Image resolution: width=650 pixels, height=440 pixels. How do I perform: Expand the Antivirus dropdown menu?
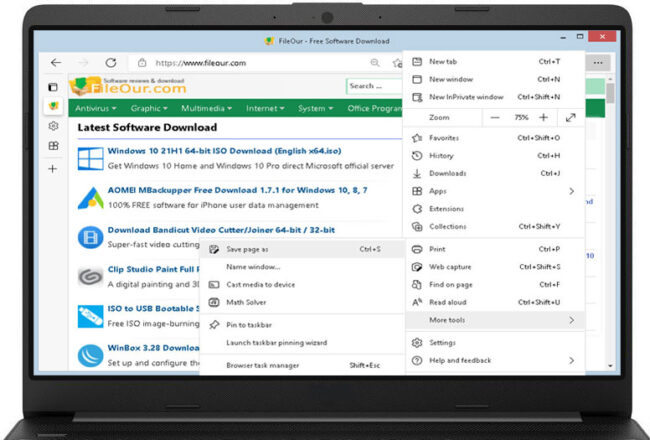(x=97, y=108)
